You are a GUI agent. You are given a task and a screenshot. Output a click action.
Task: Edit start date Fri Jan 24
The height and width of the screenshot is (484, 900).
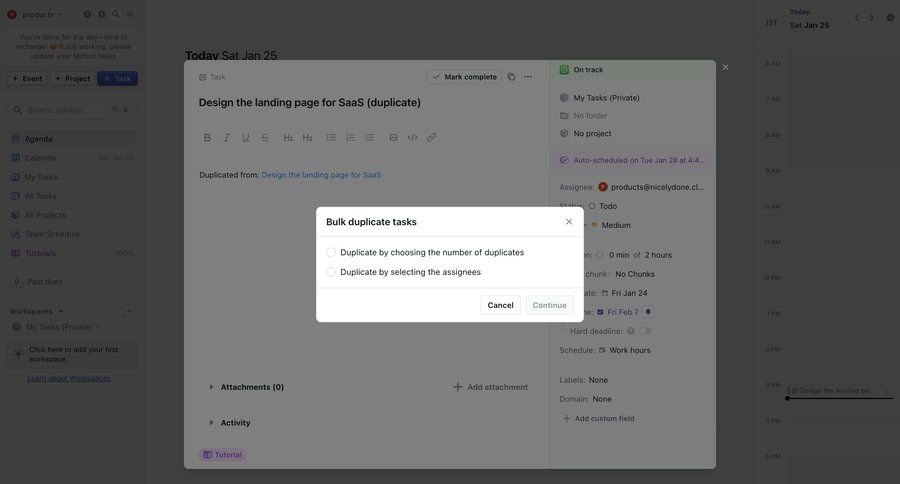click(x=624, y=293)
